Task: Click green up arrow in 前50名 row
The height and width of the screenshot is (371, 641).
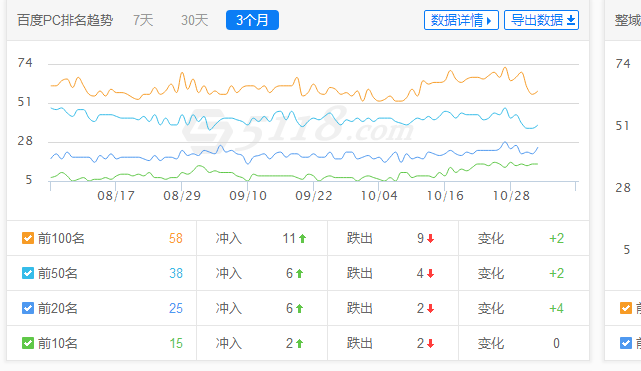Action: pyautogui.click(x=299, y=273)
